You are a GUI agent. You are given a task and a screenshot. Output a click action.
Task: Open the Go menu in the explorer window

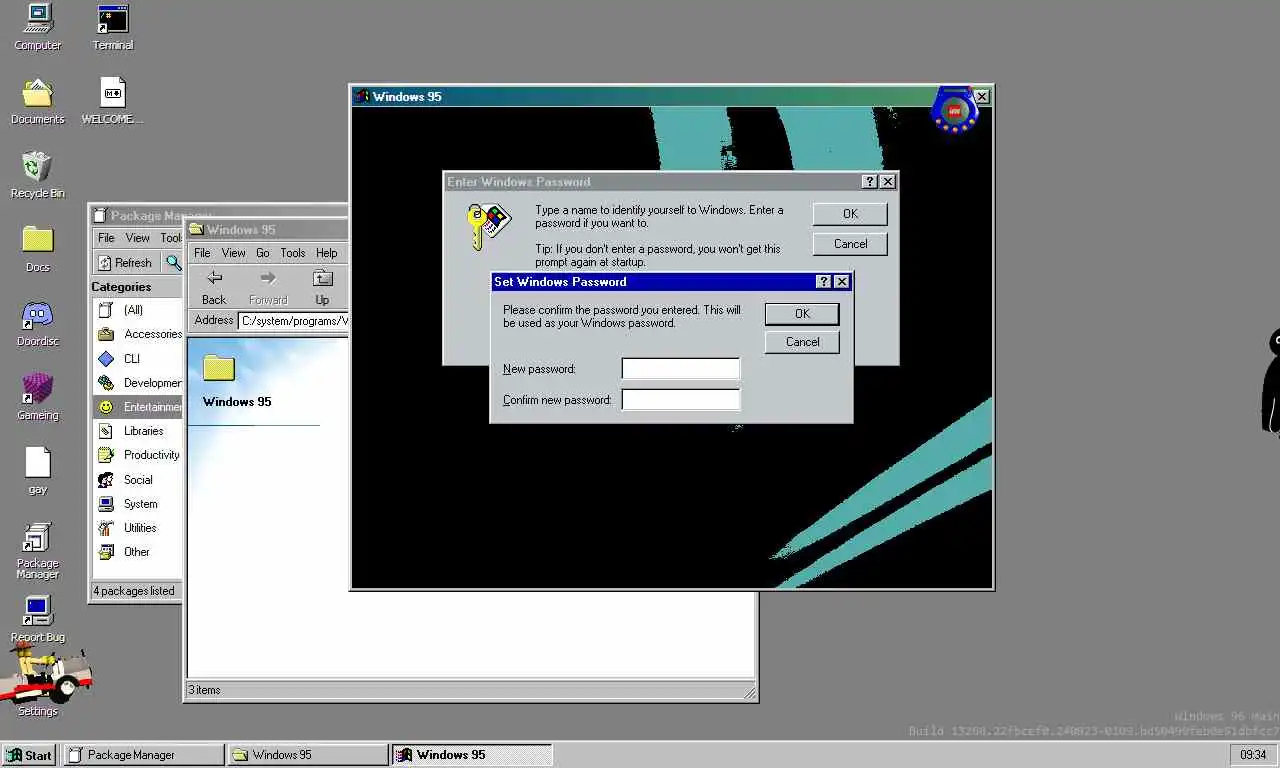[x=263, y=253]
